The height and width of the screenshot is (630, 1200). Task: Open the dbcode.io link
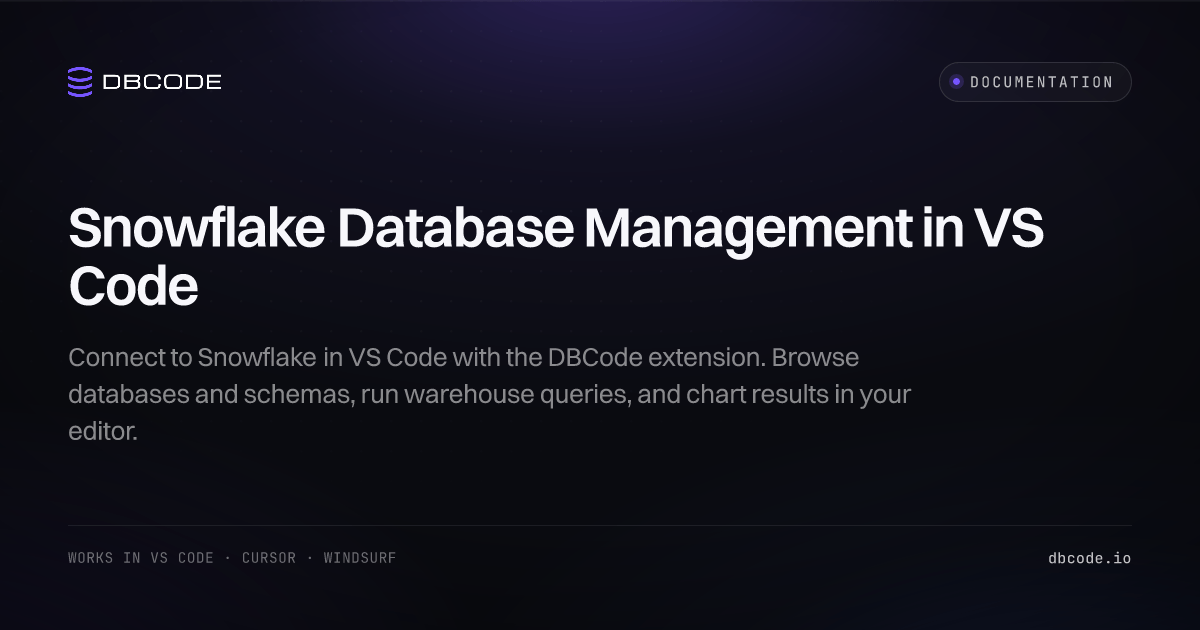point(1089,558)
